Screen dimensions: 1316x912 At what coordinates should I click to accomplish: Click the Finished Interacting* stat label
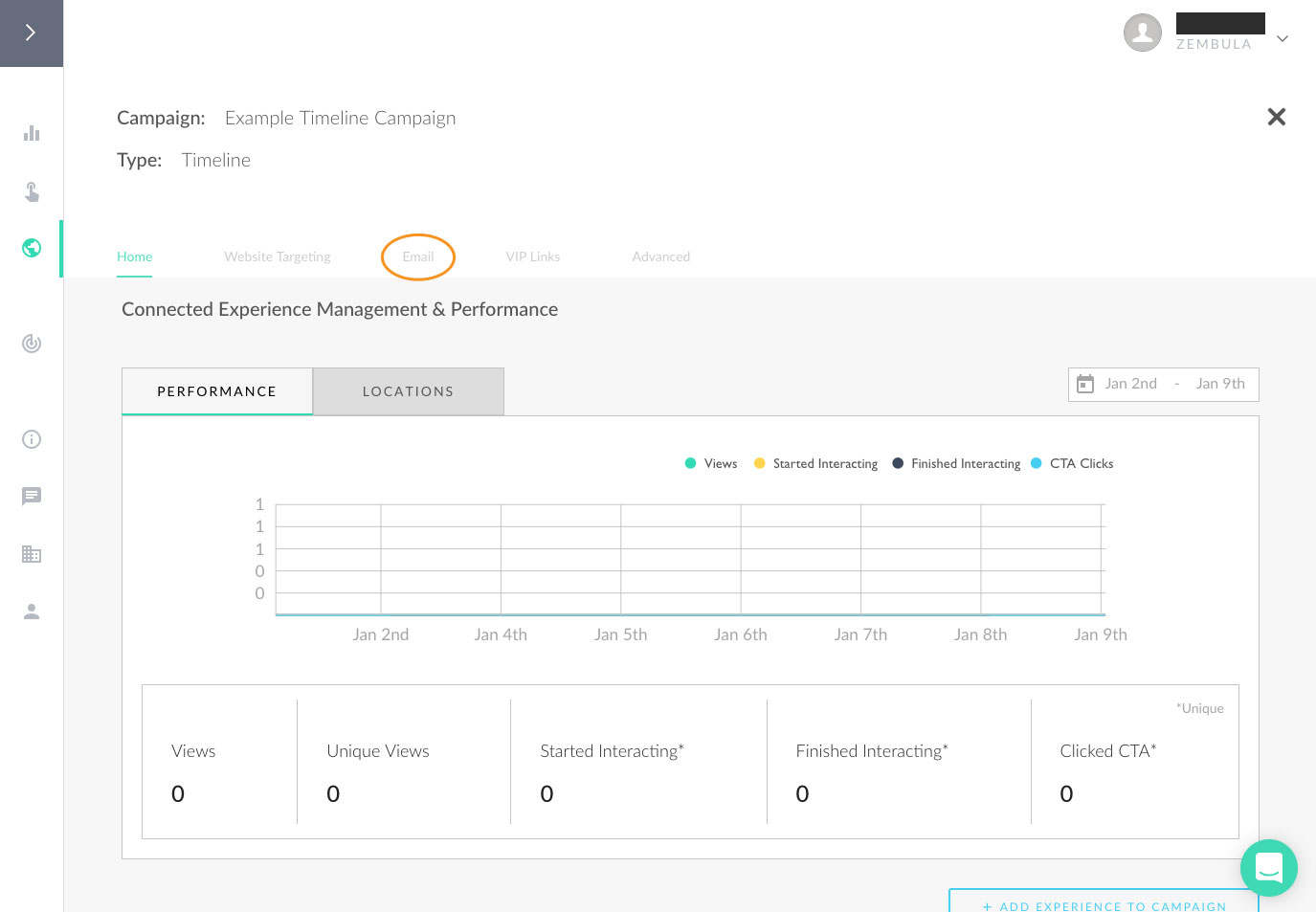coord(872,751)
